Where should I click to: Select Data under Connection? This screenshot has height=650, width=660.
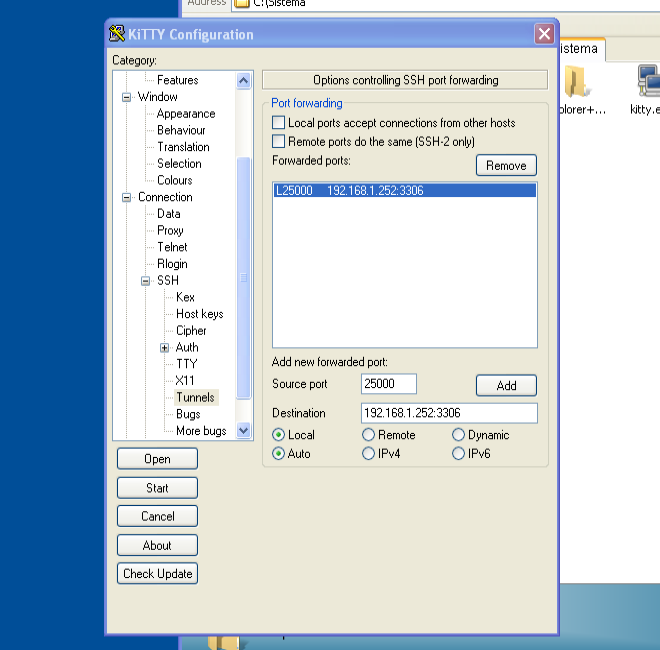pos(168,213)
